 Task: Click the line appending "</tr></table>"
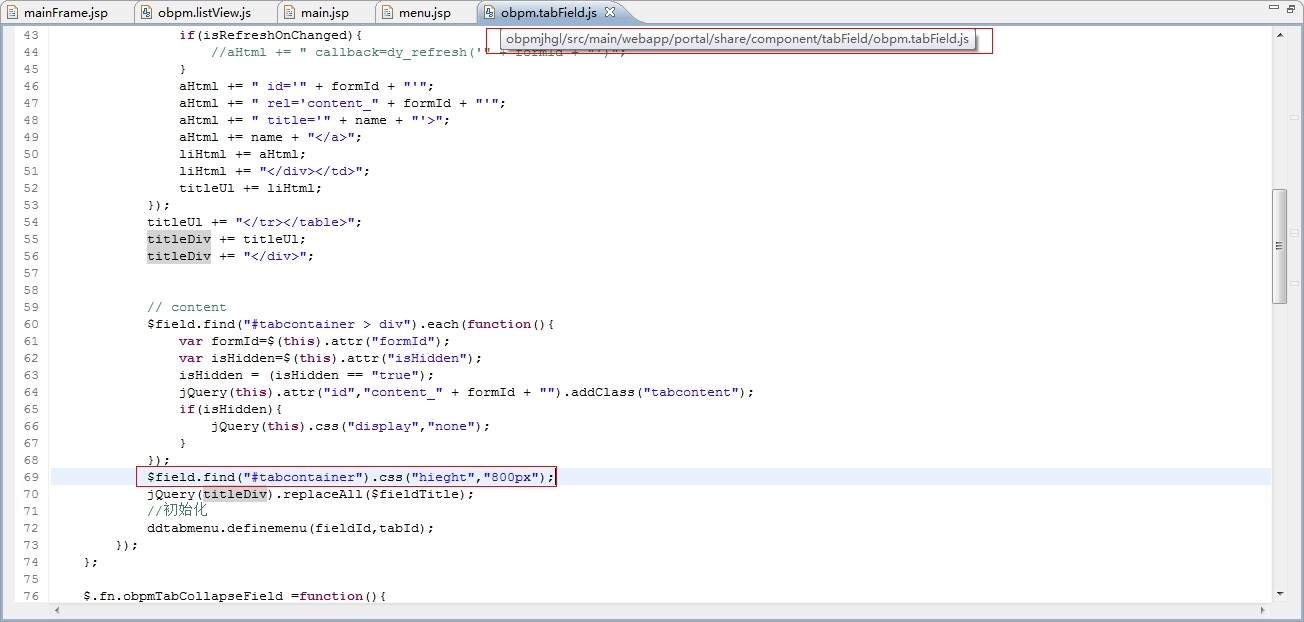255,222
